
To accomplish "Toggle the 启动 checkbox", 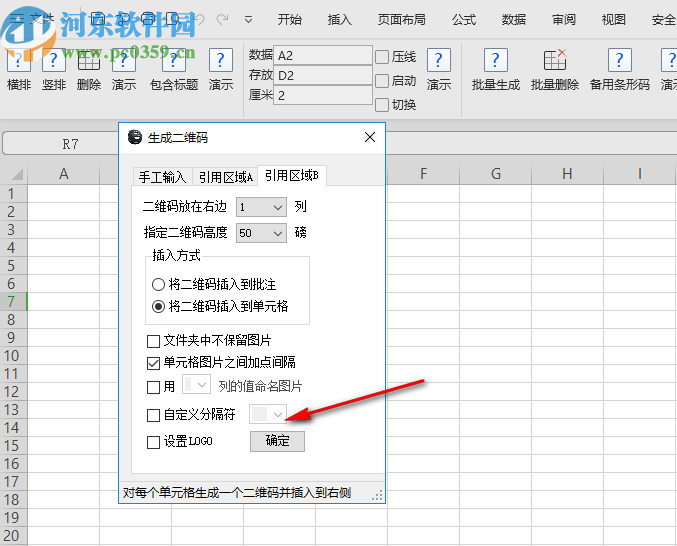I will [x=382, y=81].
